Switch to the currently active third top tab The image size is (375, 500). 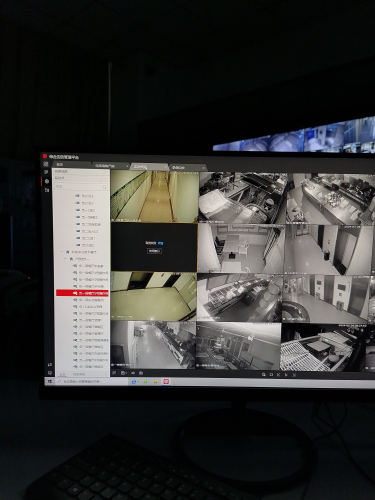tap(148, 166)
